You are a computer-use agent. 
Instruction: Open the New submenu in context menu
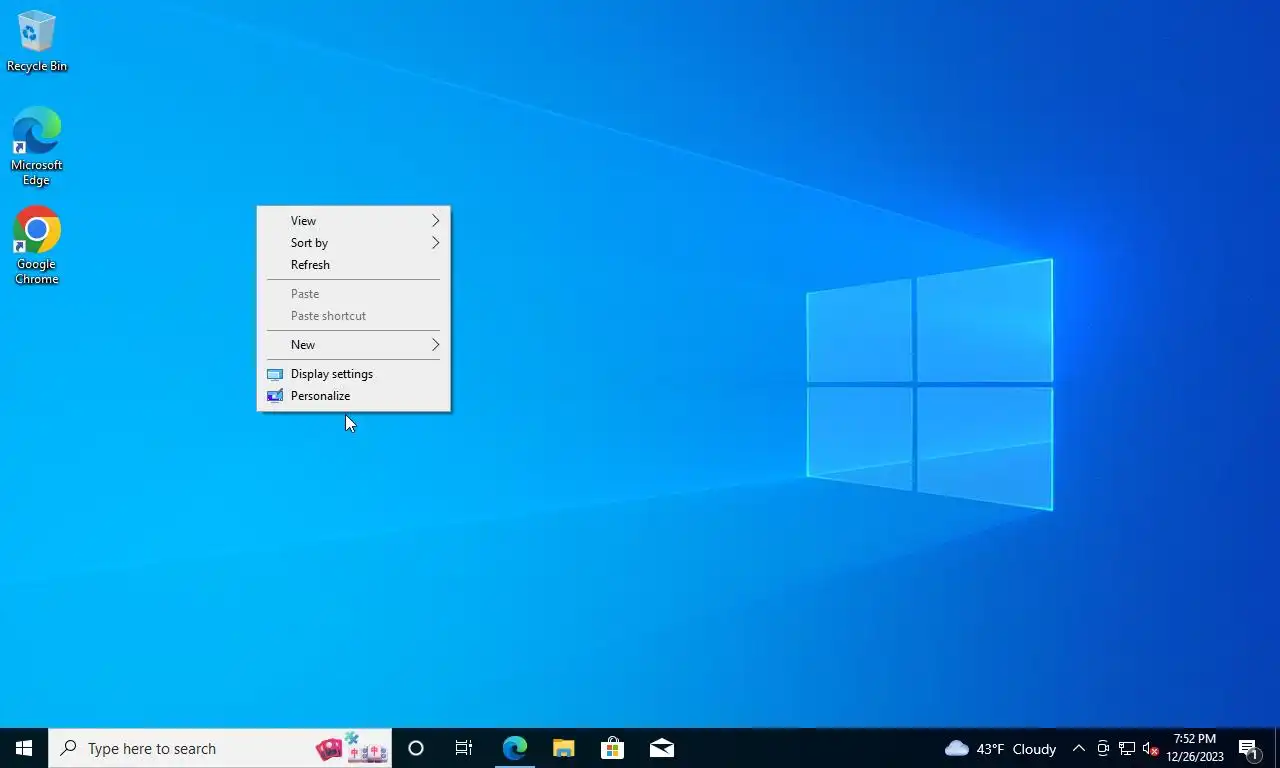tap(354, 345)
